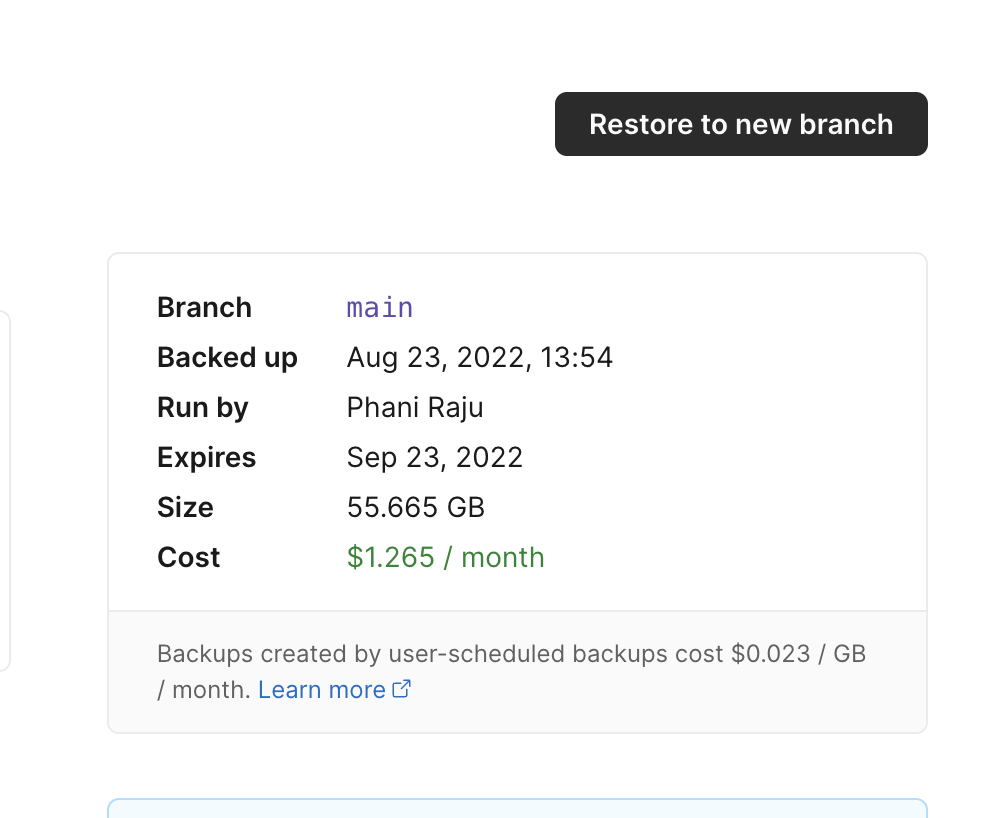The image size is (1000, 818).
Task: Click the Backed up row label
Action: pyautogui.click(x=226, y=357)
